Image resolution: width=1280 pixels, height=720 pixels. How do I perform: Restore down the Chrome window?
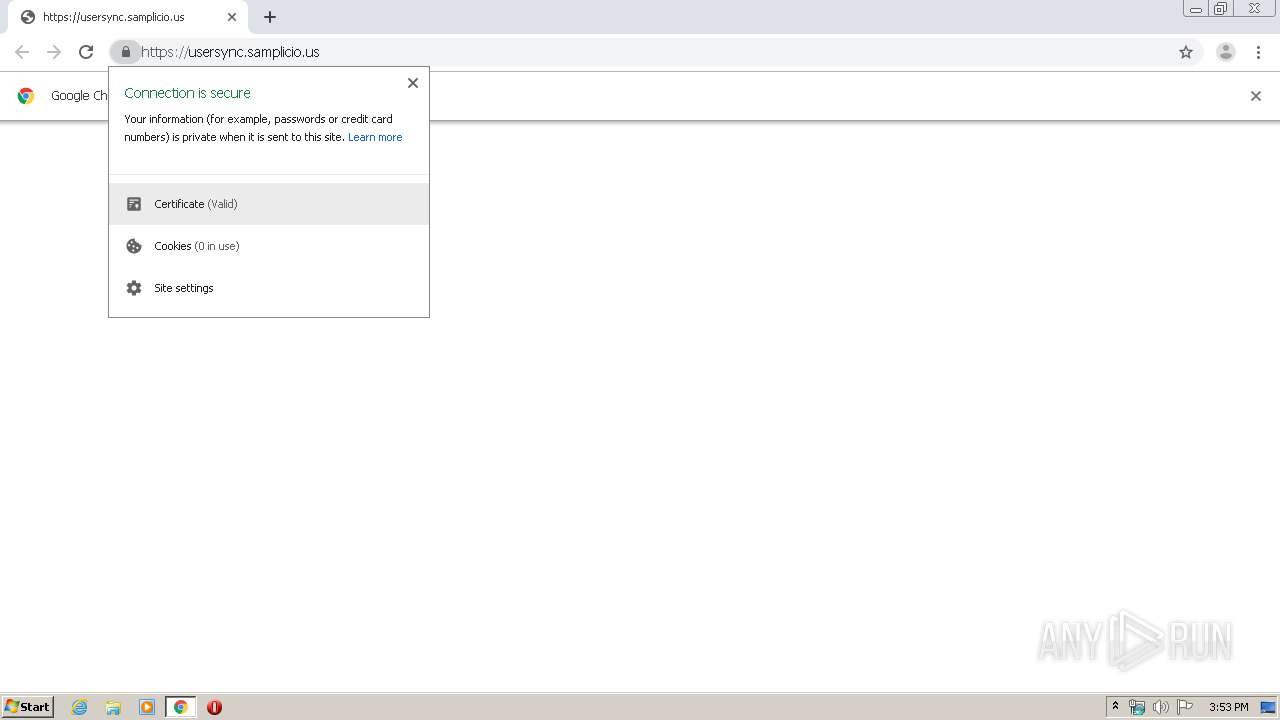[x=1221, y=9]
